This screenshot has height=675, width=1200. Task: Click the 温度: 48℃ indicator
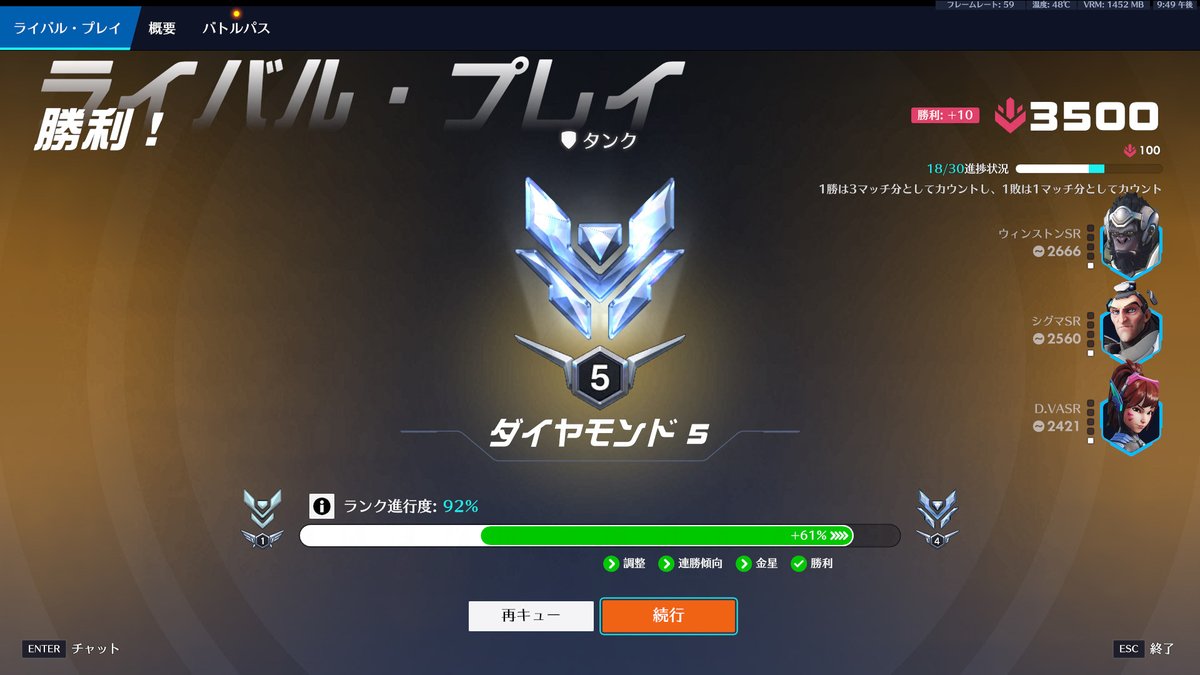click(1050, 5)
